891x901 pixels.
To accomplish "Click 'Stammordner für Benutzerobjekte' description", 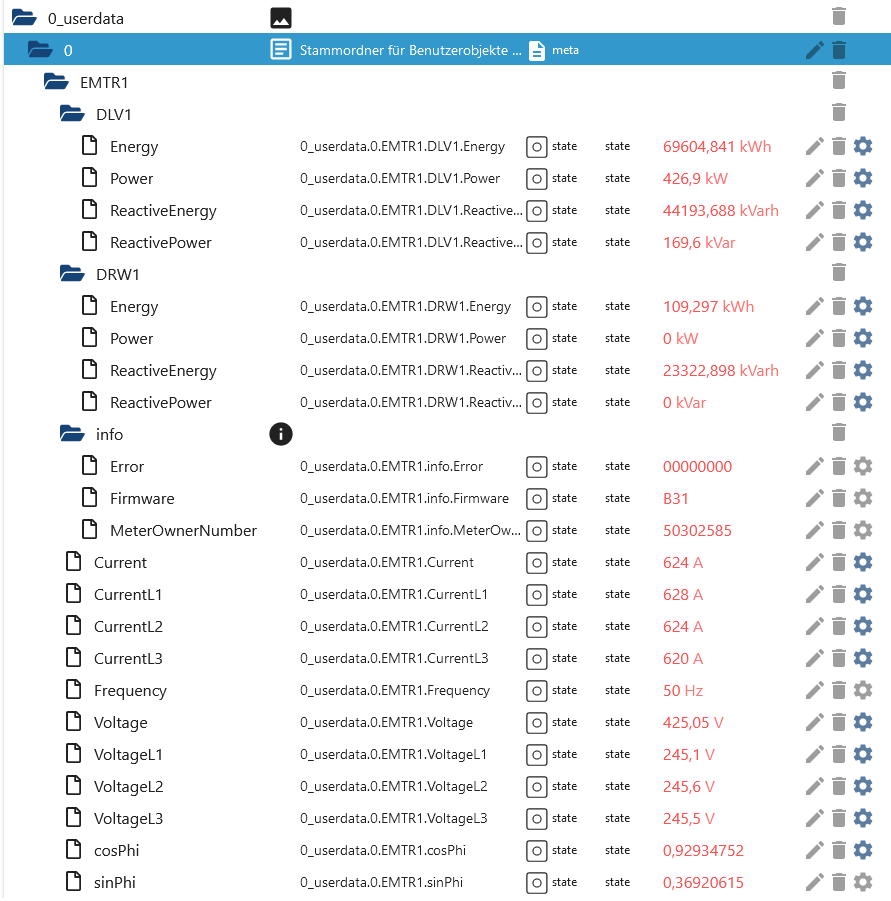I will tap(410, 50).
